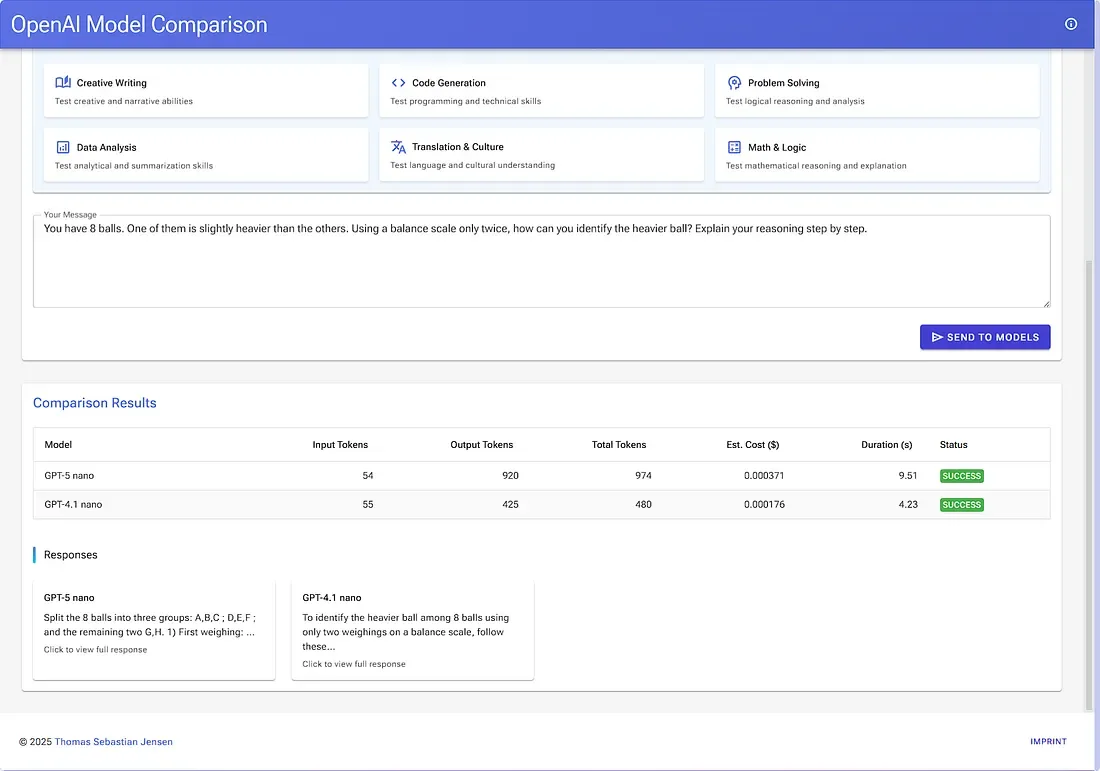Expand the GPT-5 nano full response card
Viewport: 1100px width, 771px height.
[154, 630]
